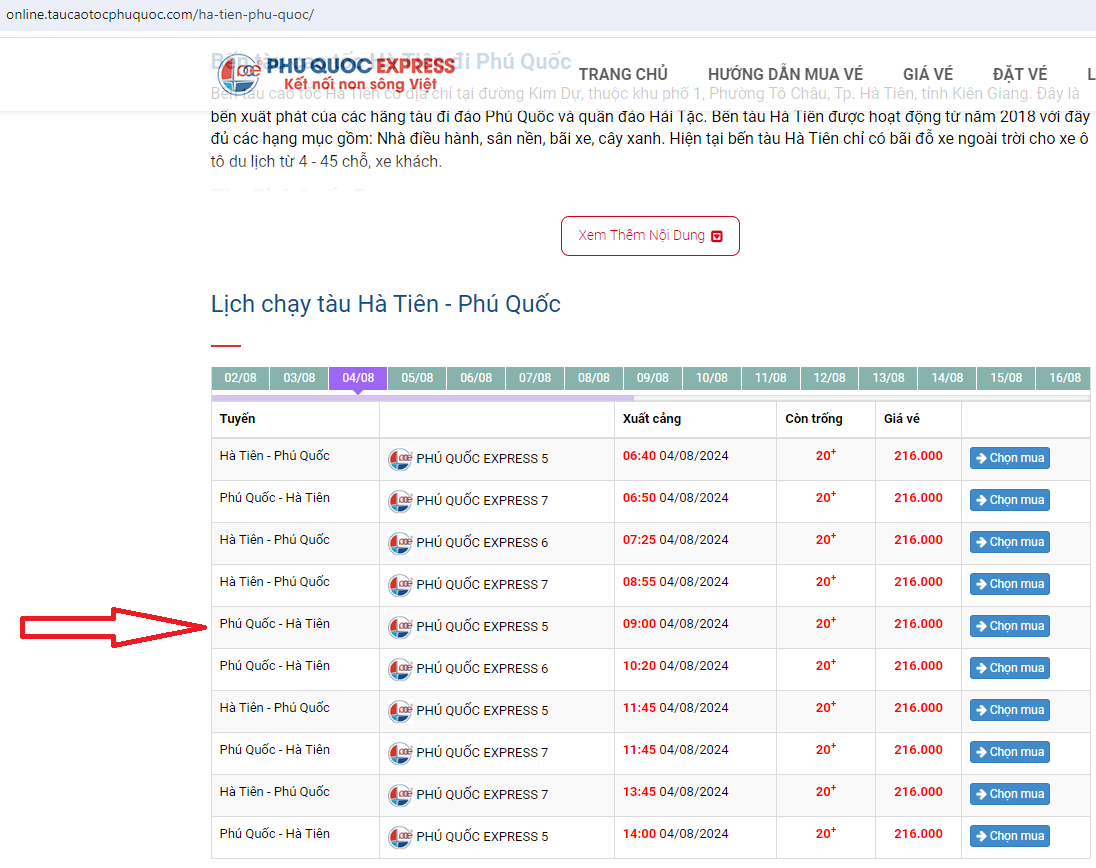Image resolution: width=1096 pixels, height=868 pixels.
Task: Expand content with Xem Thêm Nội Dung
Action: coord(650,236)
